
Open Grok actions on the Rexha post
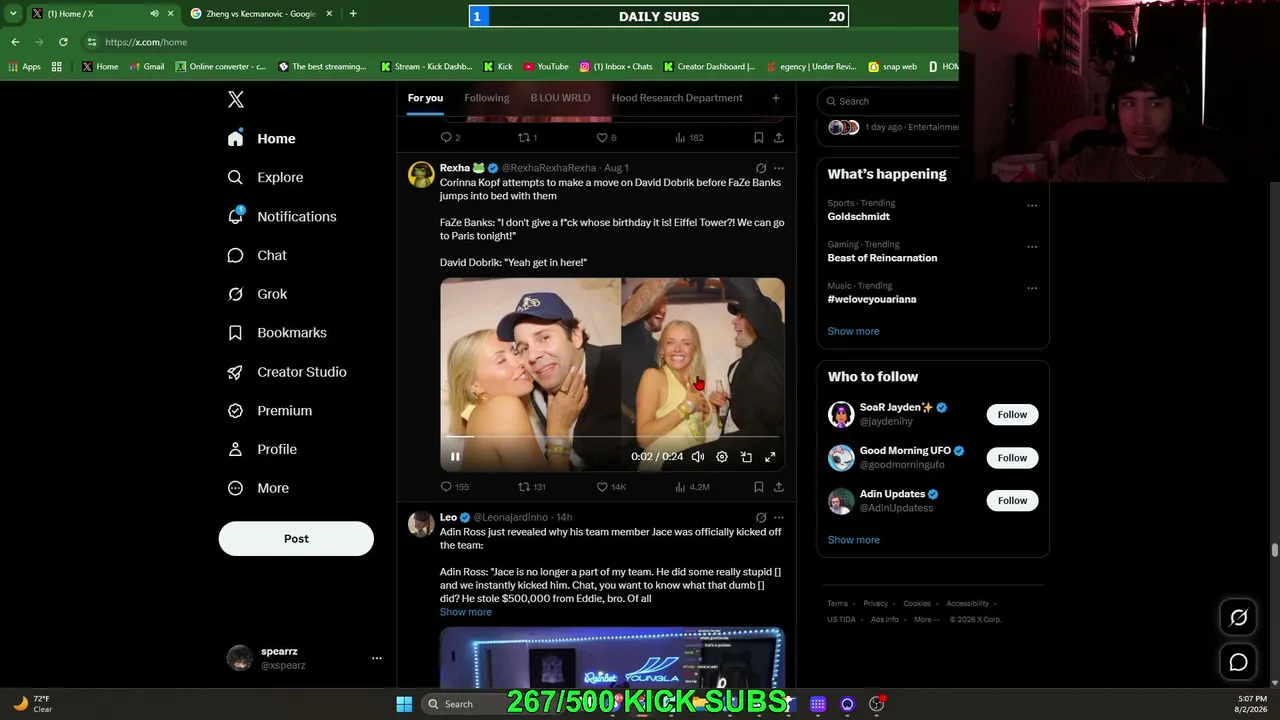pos(761,168)
